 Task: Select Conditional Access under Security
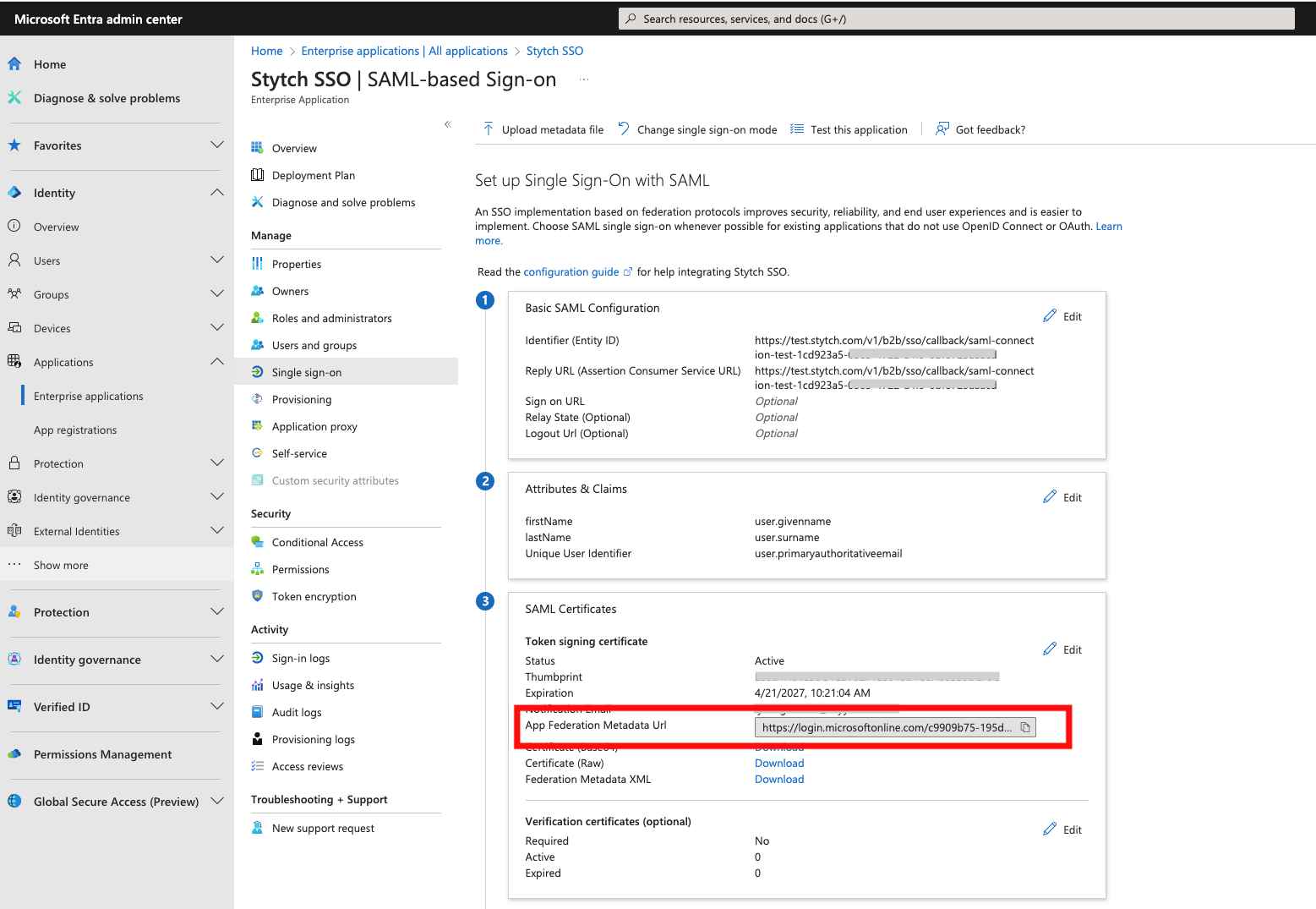coord(318,543)
